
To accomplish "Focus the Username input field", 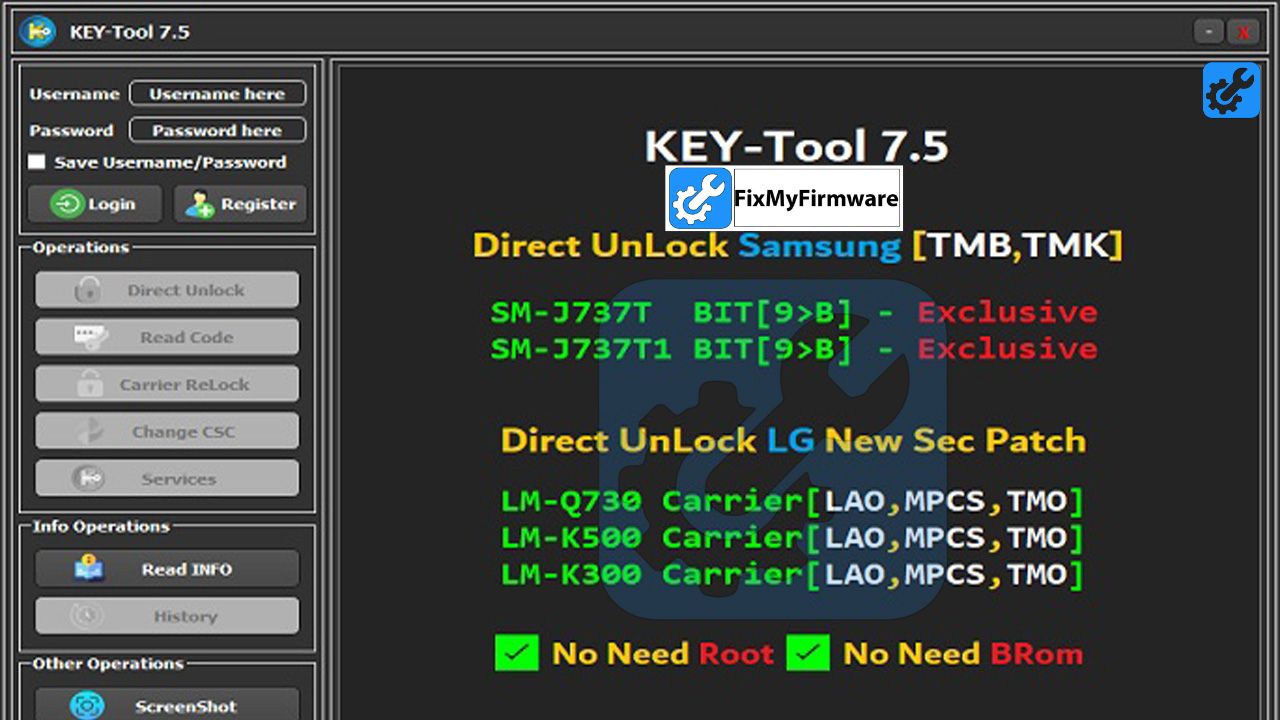I will coord(217,94).
